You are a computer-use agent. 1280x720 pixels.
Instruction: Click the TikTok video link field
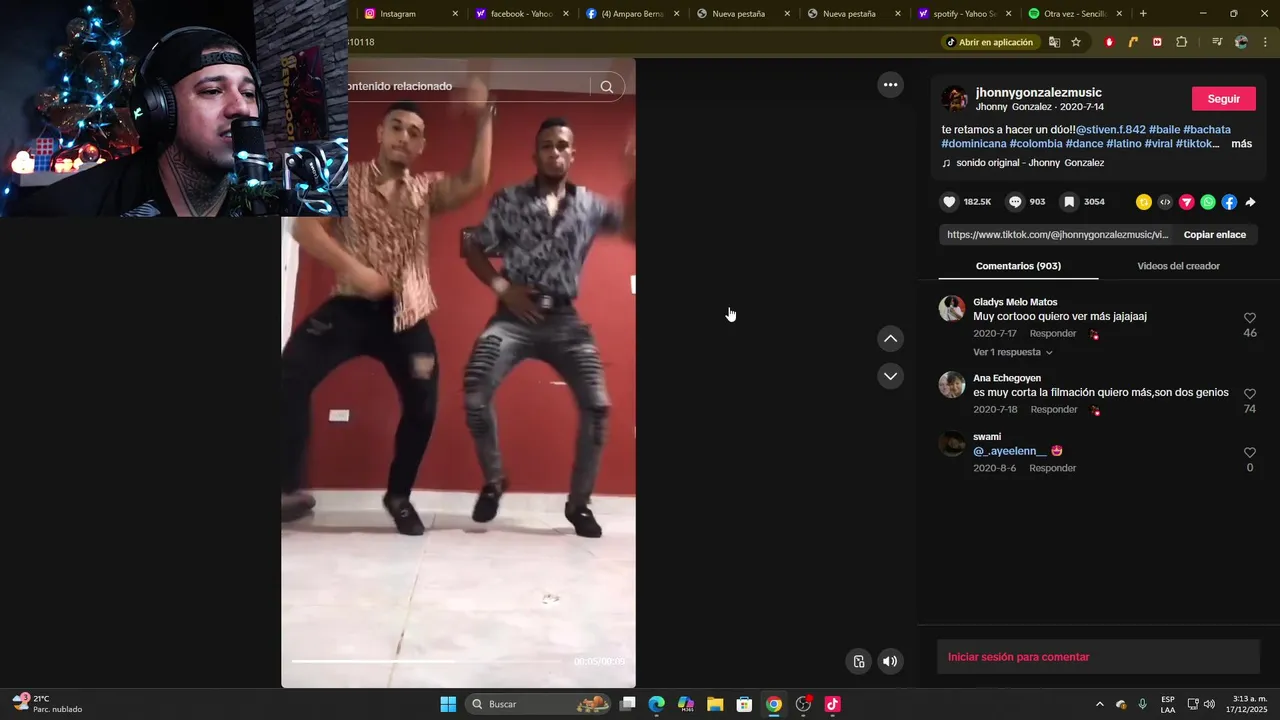coord(1057,235)
